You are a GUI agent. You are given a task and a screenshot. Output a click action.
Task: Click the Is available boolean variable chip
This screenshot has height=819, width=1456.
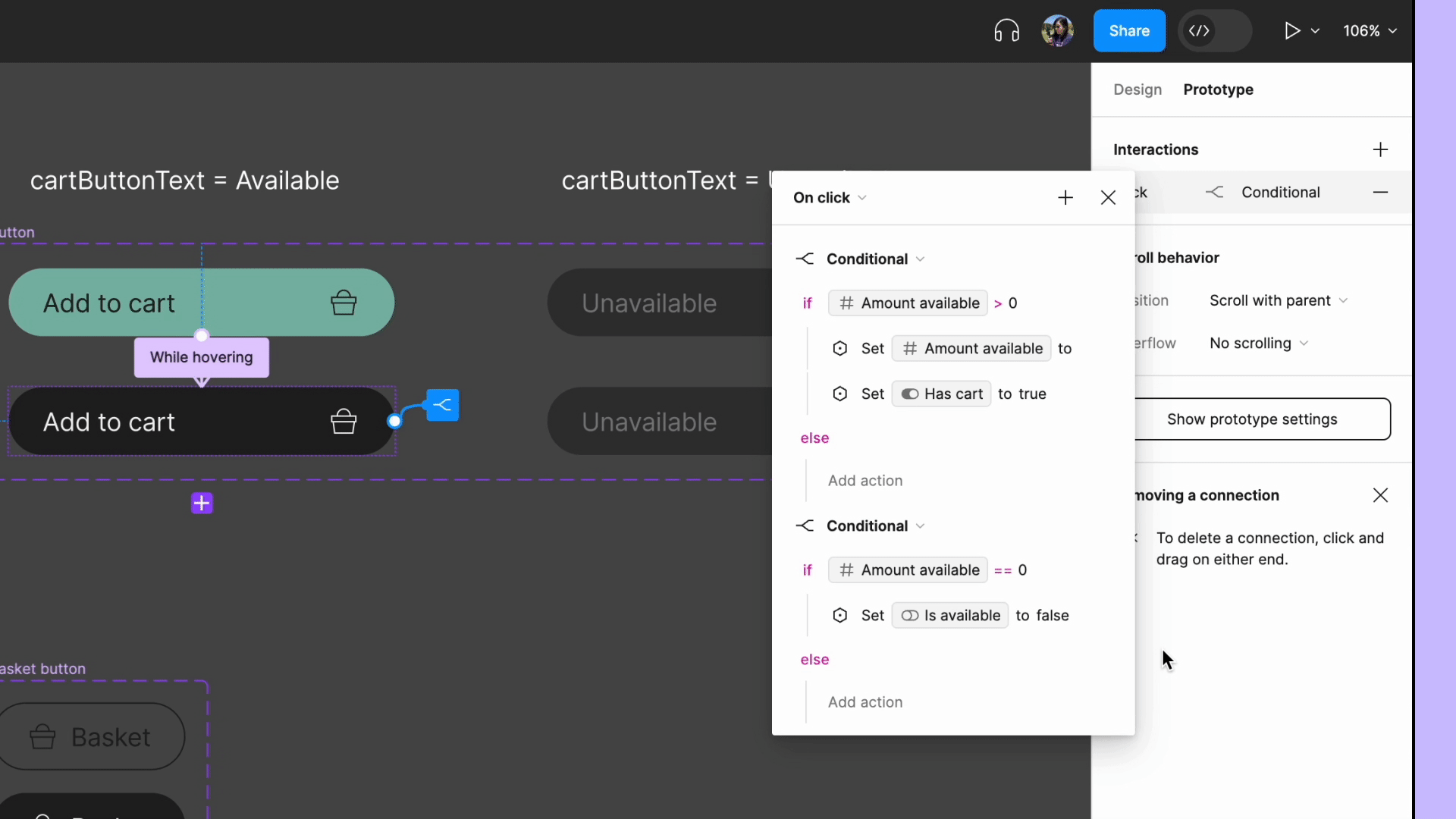click(x=950, y=616)
